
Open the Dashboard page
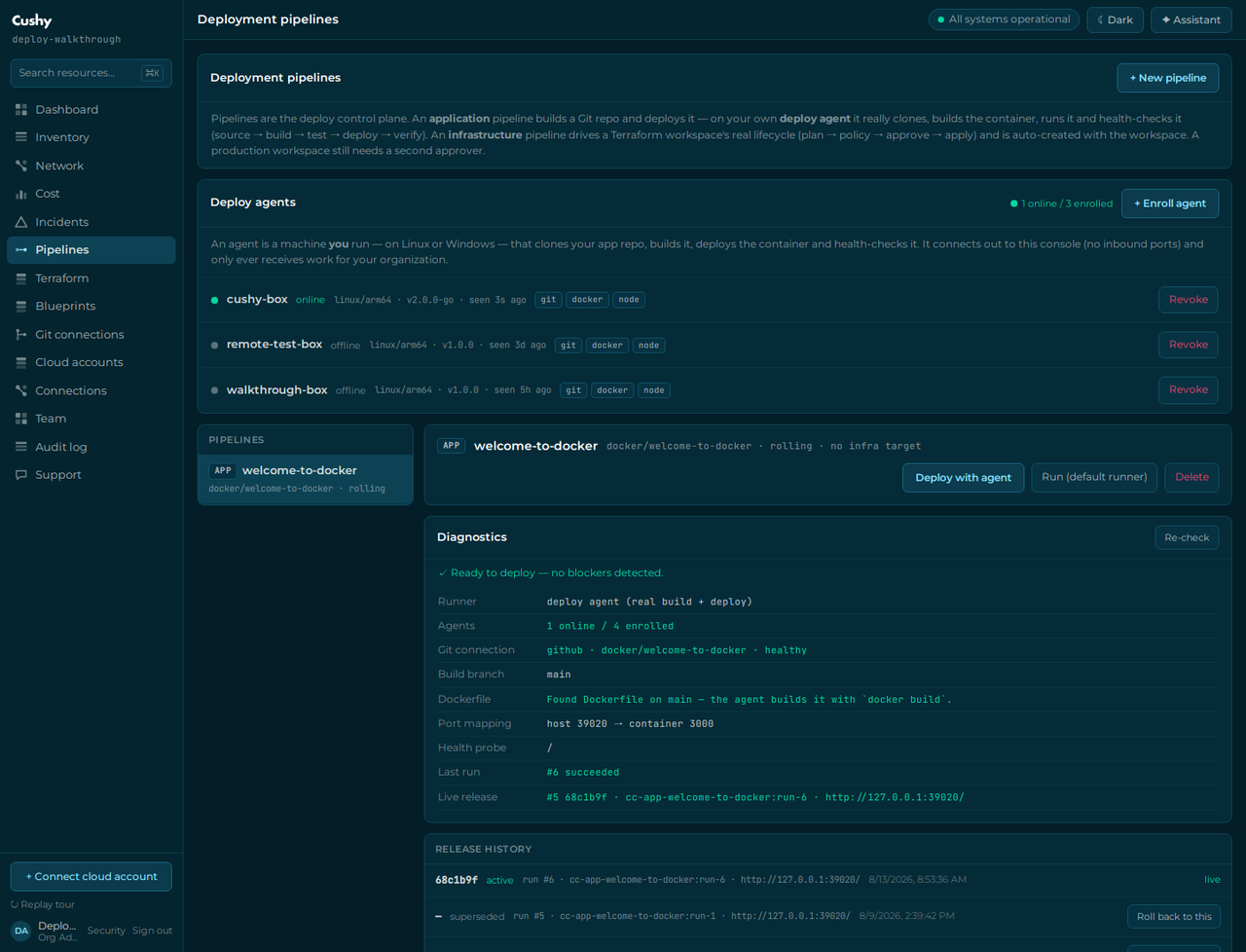coord(92,110)
